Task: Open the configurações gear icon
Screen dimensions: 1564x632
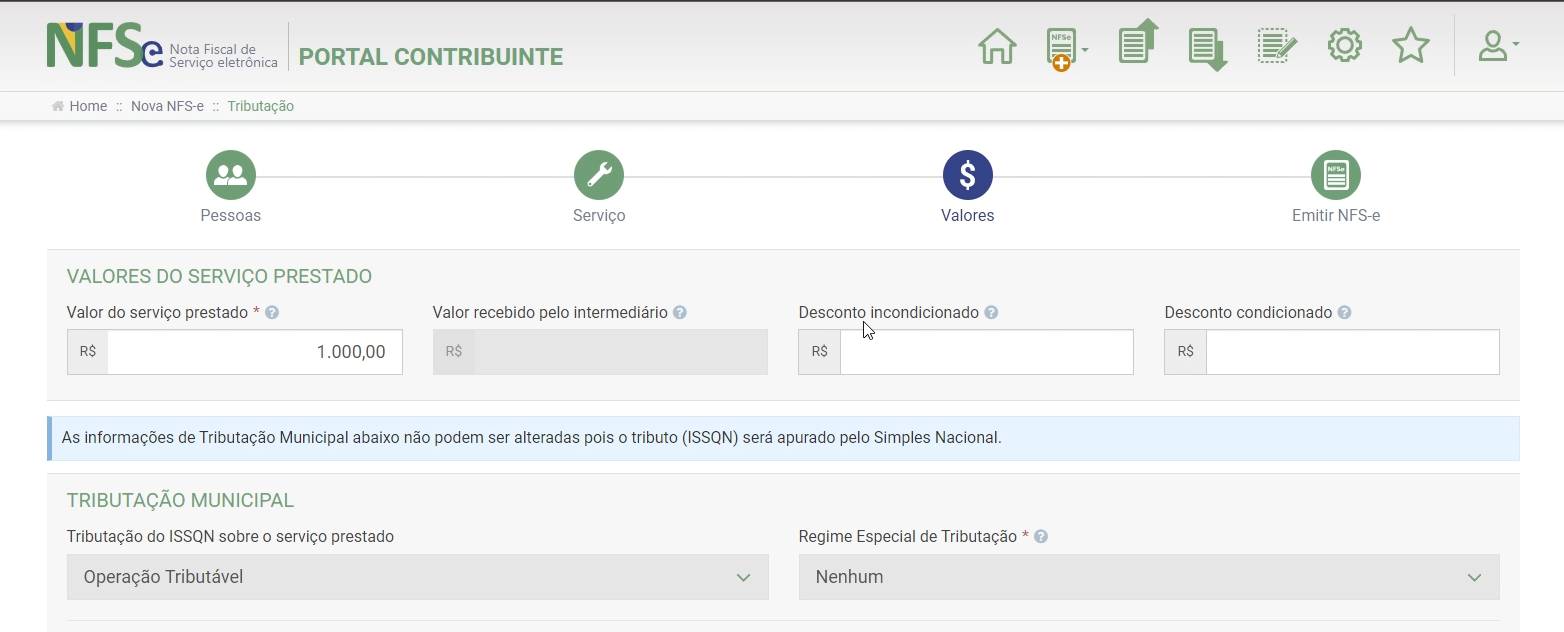Action: tap(1344, 45)
